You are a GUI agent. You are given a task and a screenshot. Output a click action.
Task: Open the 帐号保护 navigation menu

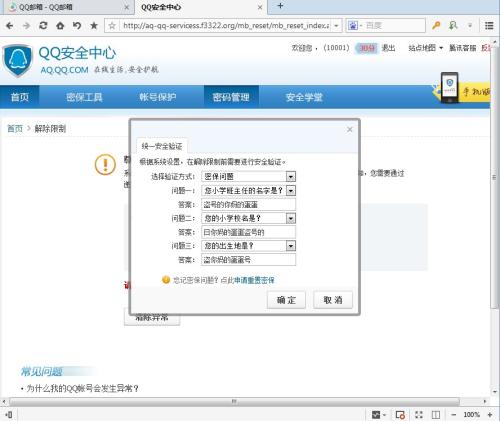158,97
